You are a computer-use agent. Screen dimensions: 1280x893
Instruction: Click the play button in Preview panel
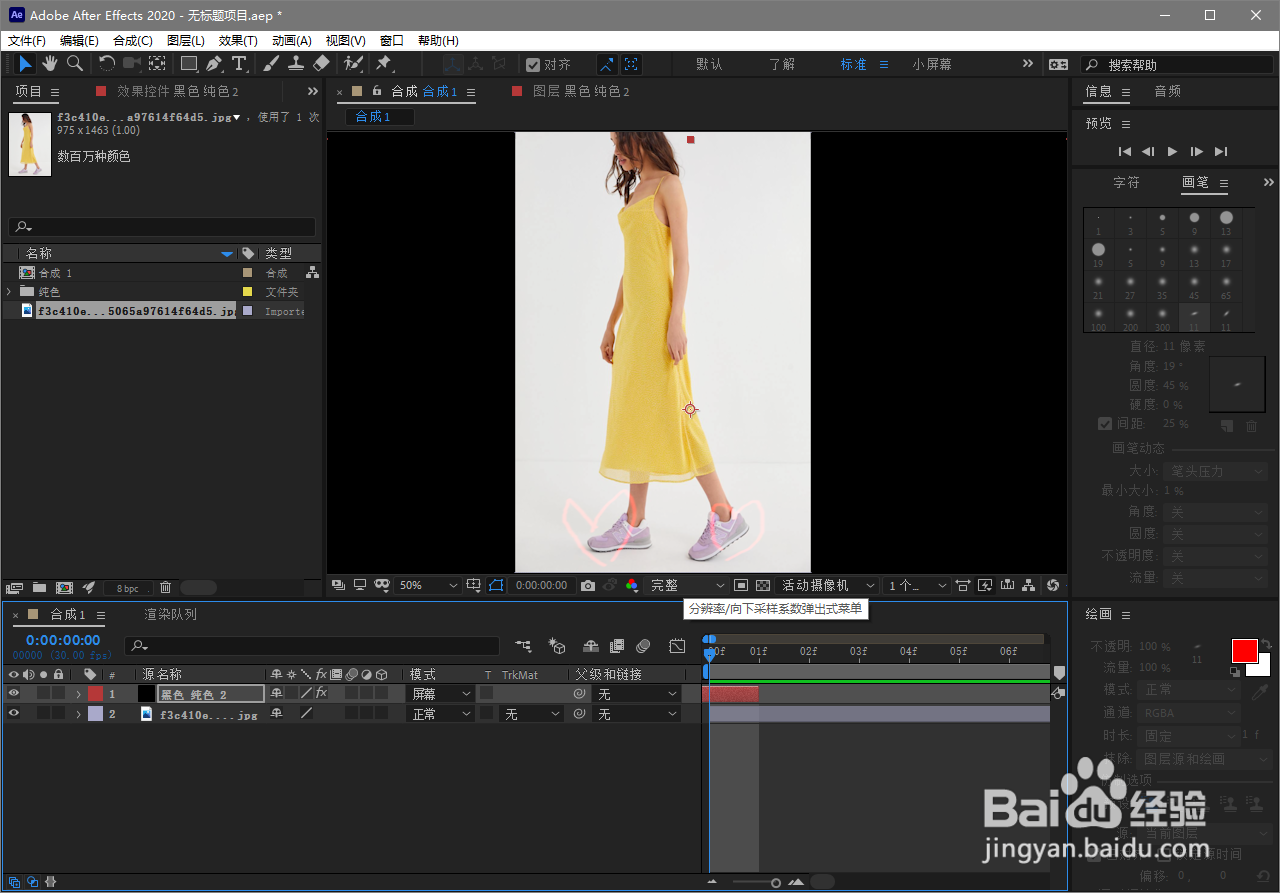(x=1173, y=151)
